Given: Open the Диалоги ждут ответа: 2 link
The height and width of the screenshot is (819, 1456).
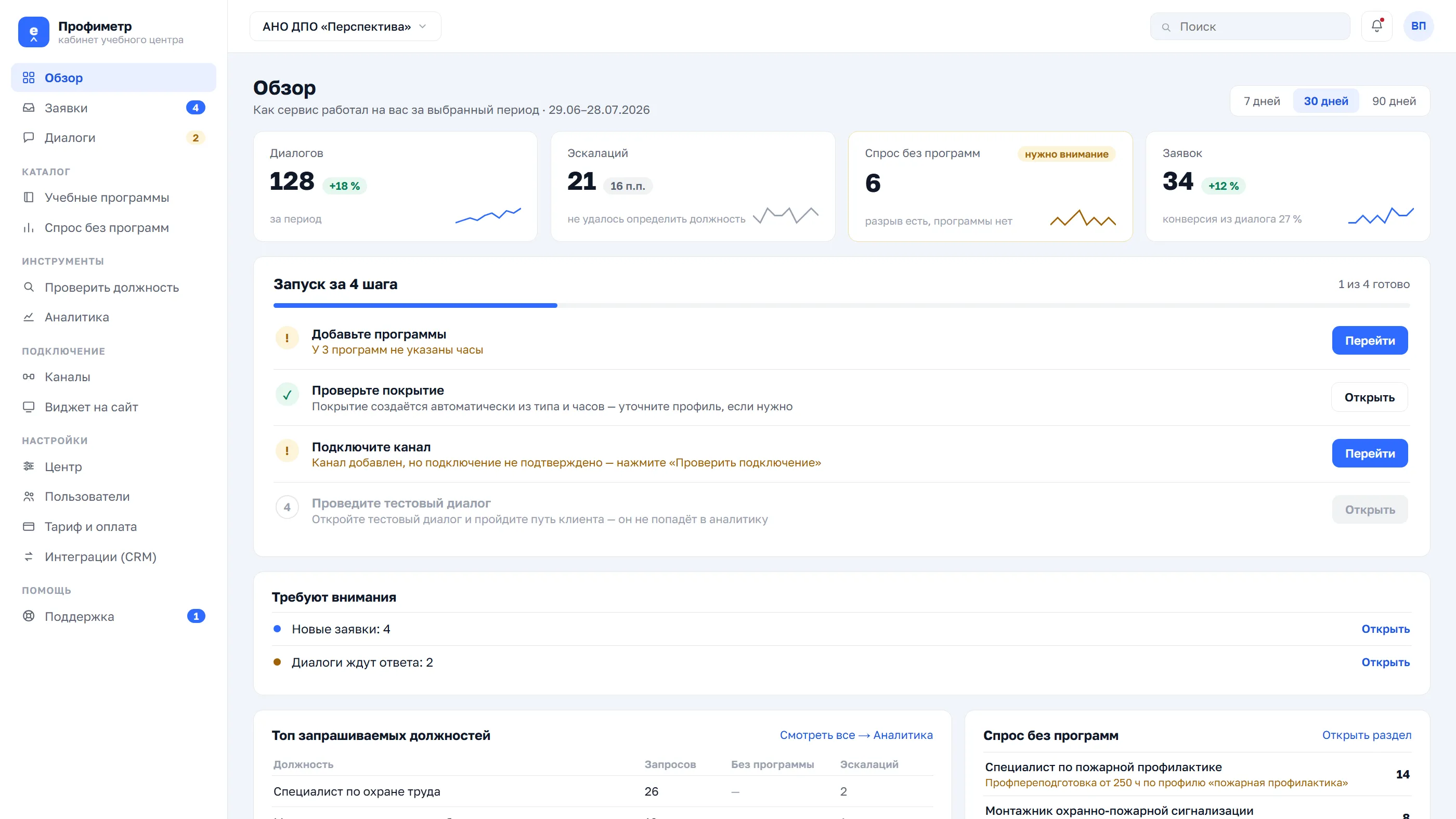Looking at the screenshot, I should (x=1385, y=662).
